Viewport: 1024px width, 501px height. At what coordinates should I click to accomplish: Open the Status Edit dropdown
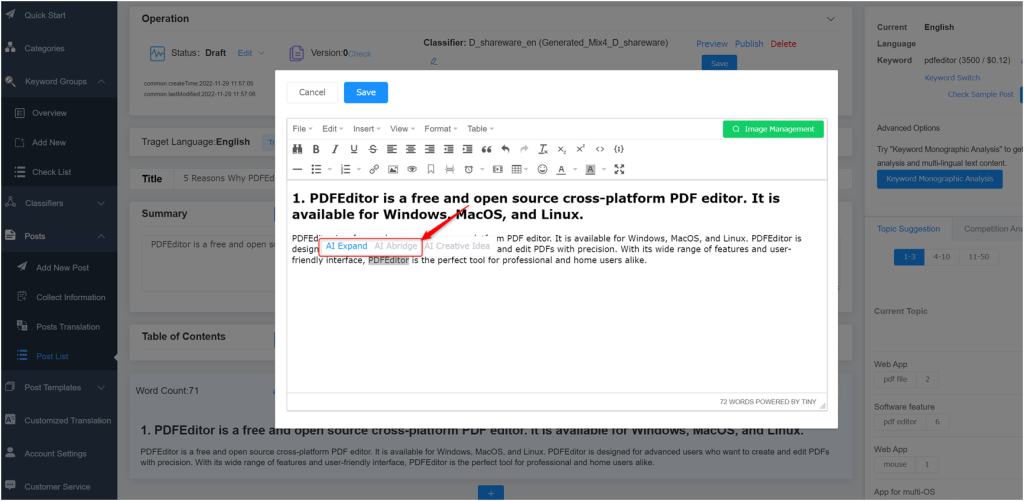point(251,53)
